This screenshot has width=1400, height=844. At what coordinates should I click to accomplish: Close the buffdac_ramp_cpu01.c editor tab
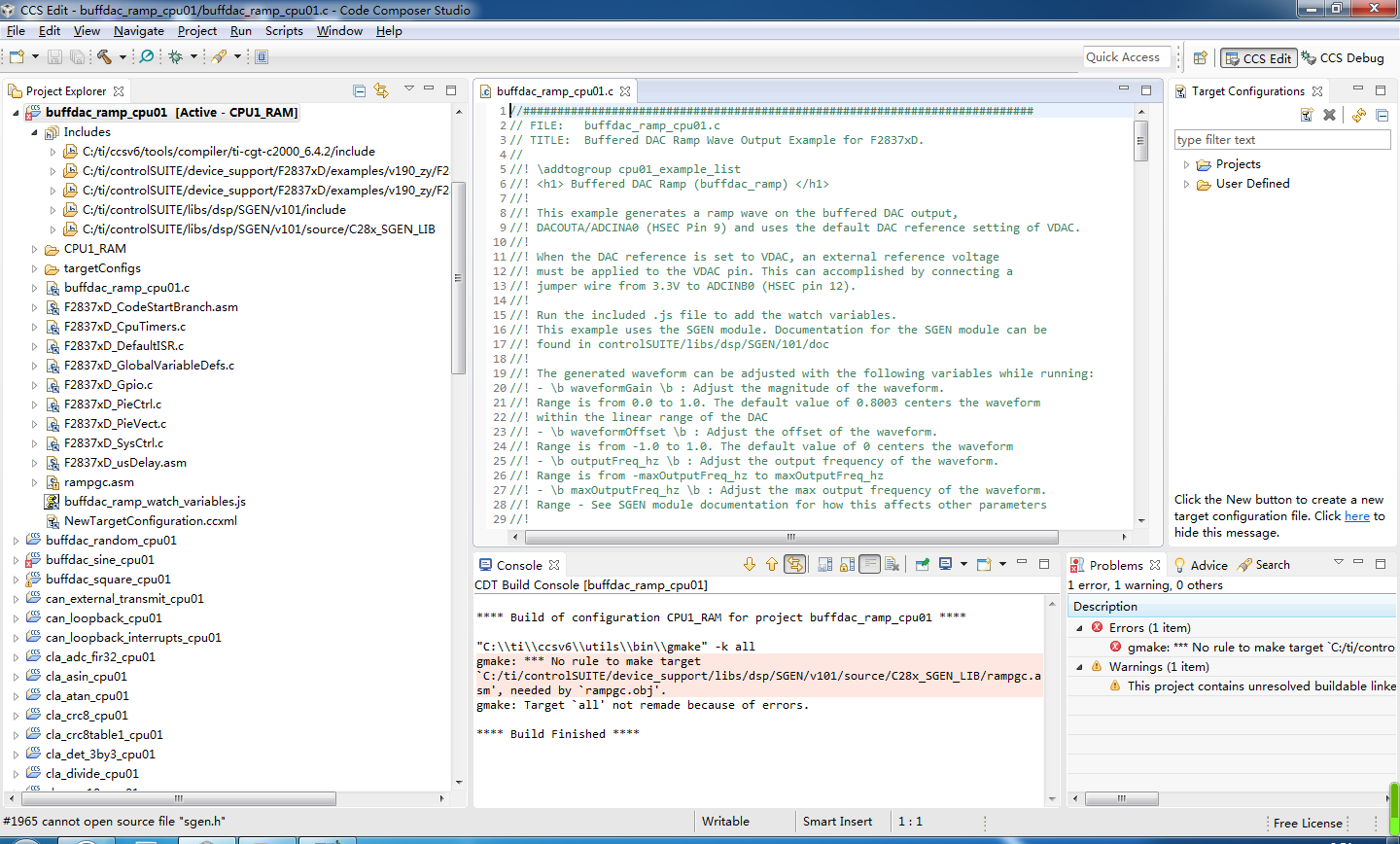pyautogui.click(x=625, y=91)
